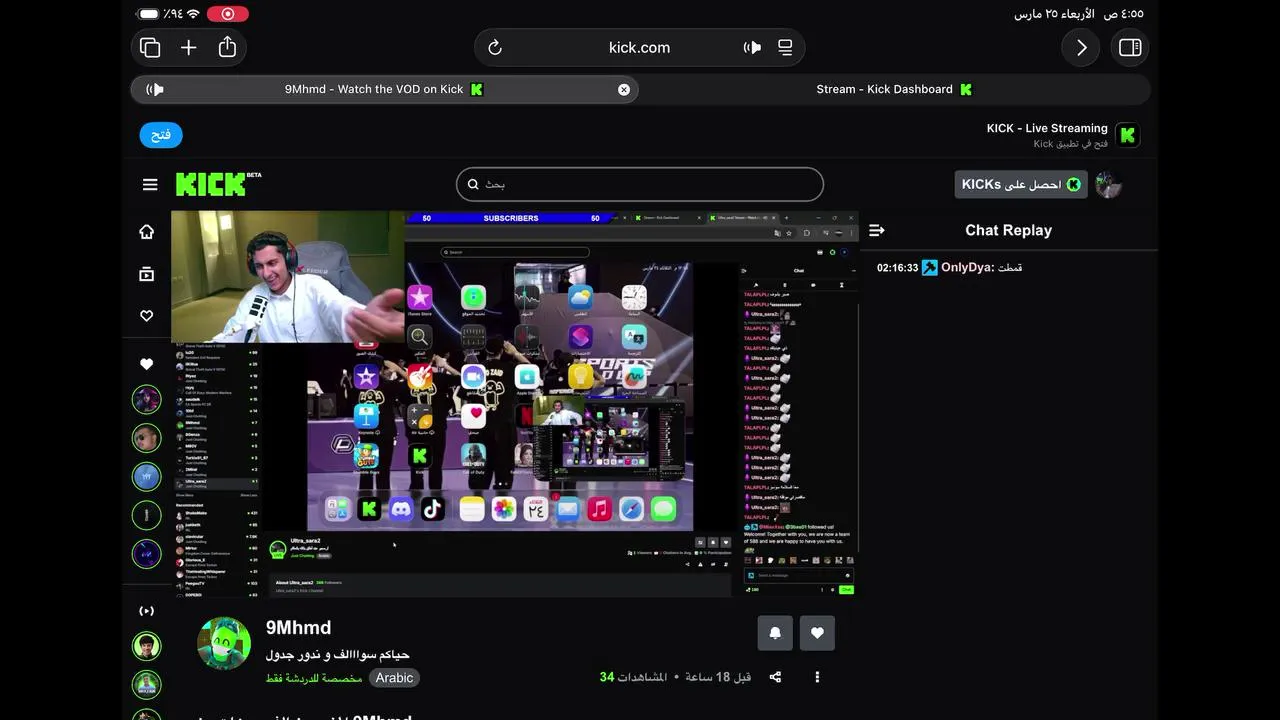
Task: Mute audio on the 9Mhmd tab
Action: [155, 89]
